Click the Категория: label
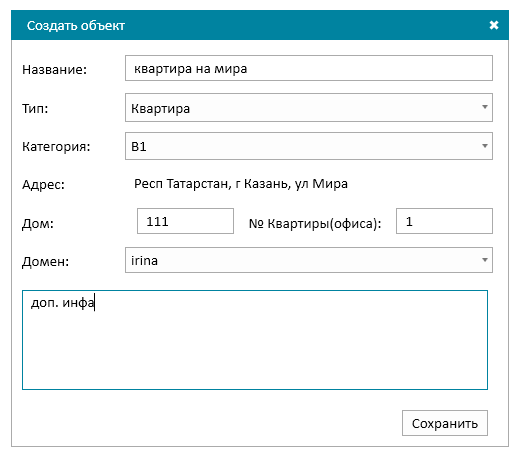519x458 pixels. pos(56,147)
